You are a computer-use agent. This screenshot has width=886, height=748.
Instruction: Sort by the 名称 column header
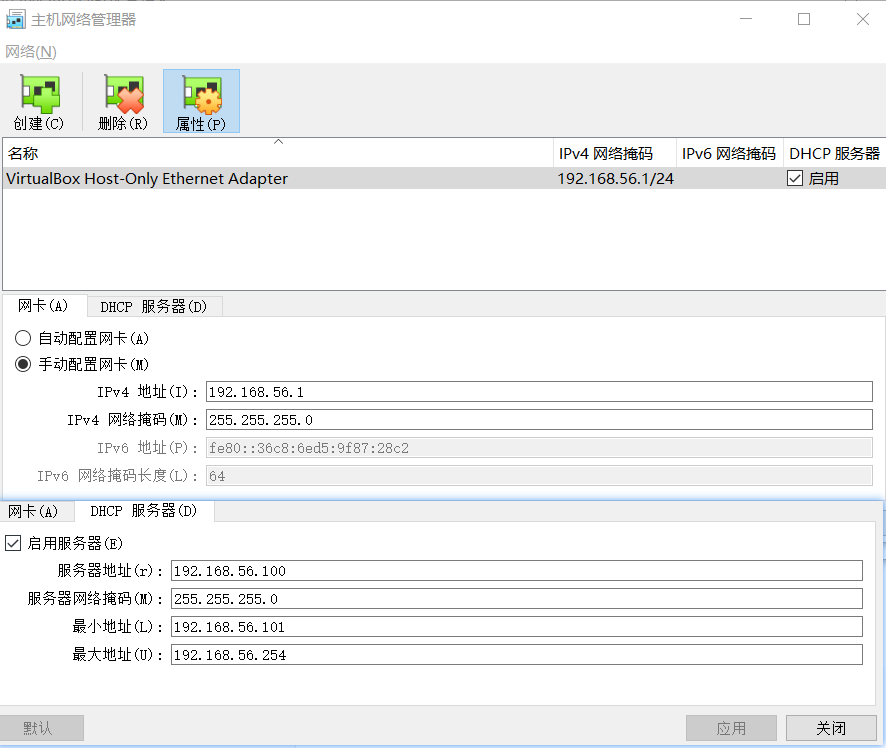click(278, 153)
